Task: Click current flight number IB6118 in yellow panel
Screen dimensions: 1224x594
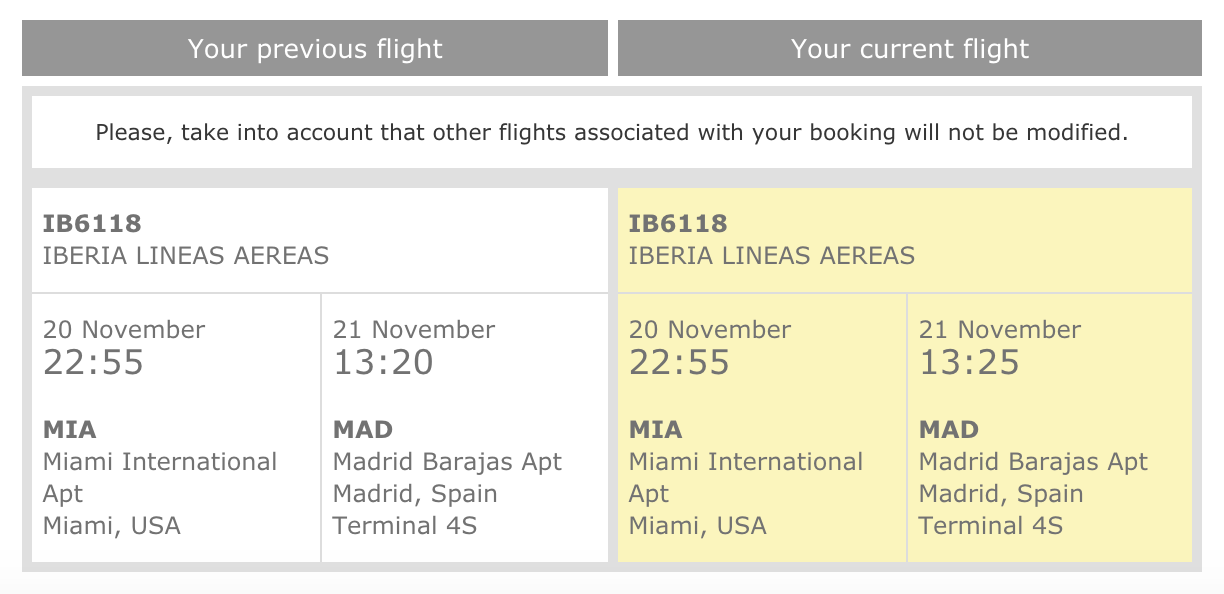Action: 678,224
